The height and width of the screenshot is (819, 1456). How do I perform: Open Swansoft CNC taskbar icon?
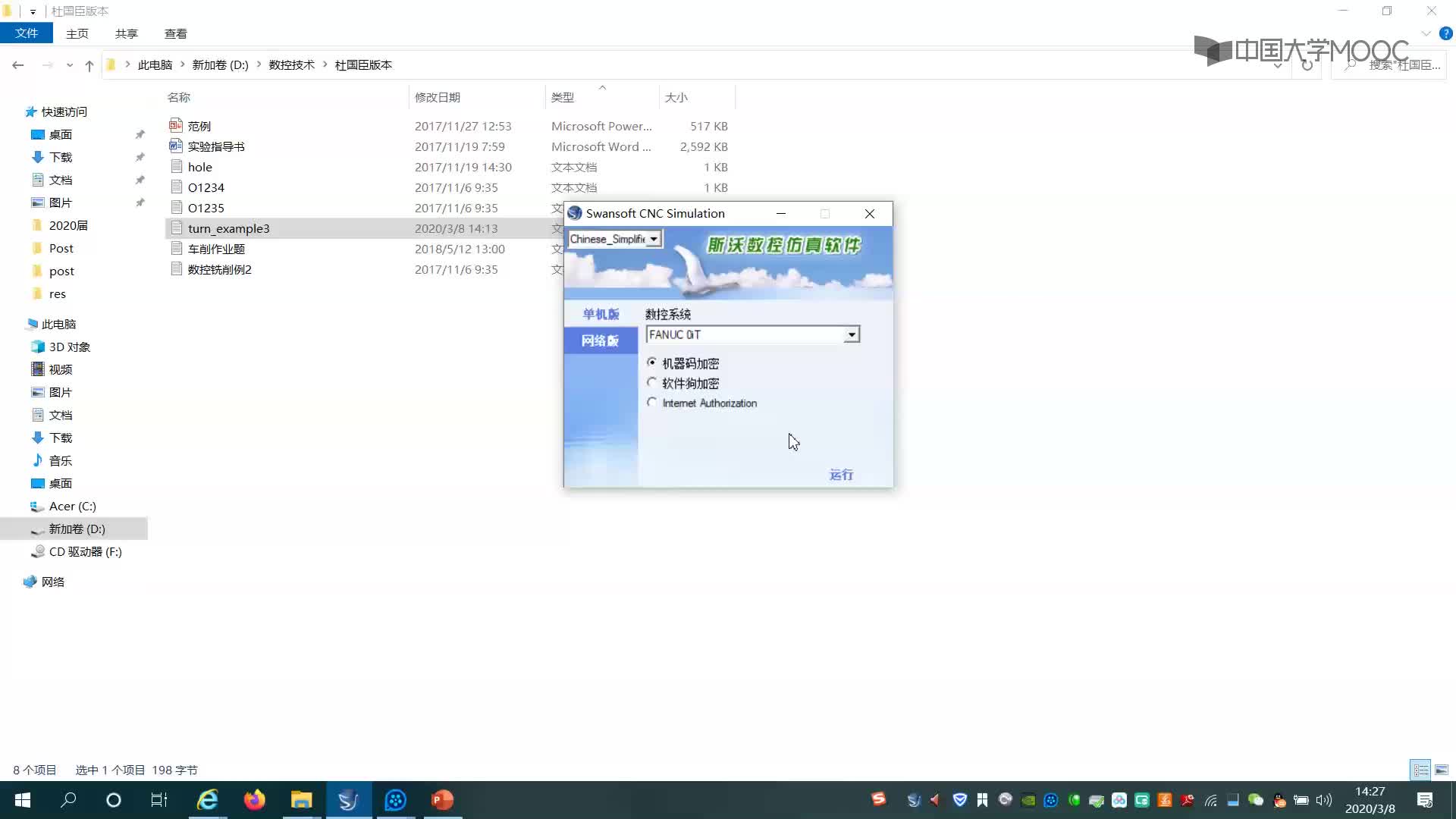pos(349,800)
